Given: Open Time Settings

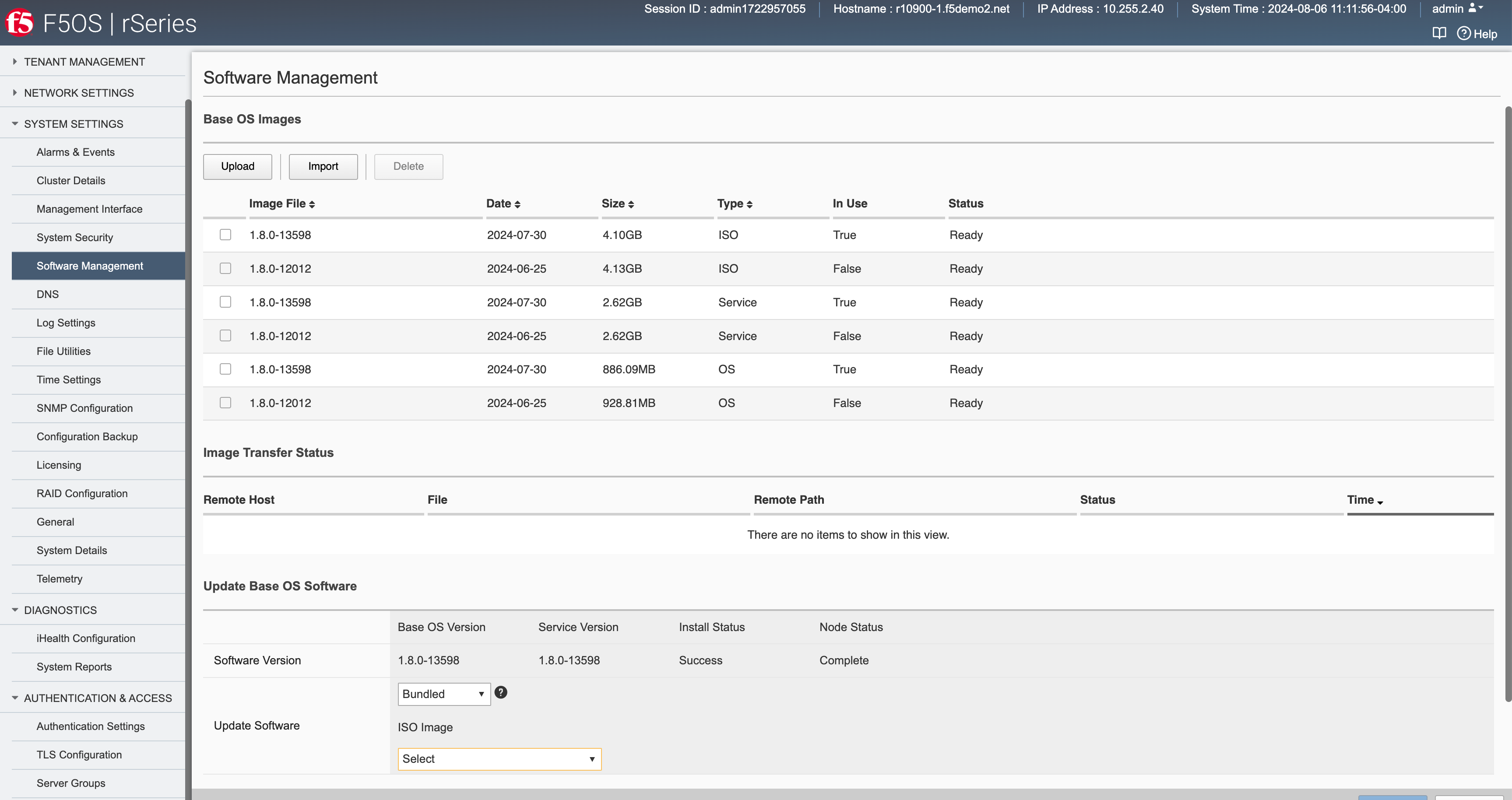Looking at the screenshot, I should (x=98, y=380).
